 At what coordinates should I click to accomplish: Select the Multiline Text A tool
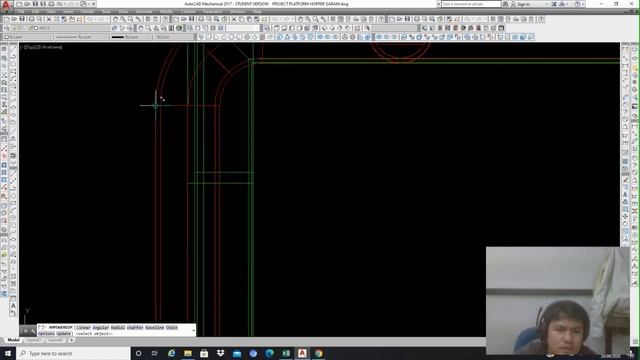click(13, 305)
